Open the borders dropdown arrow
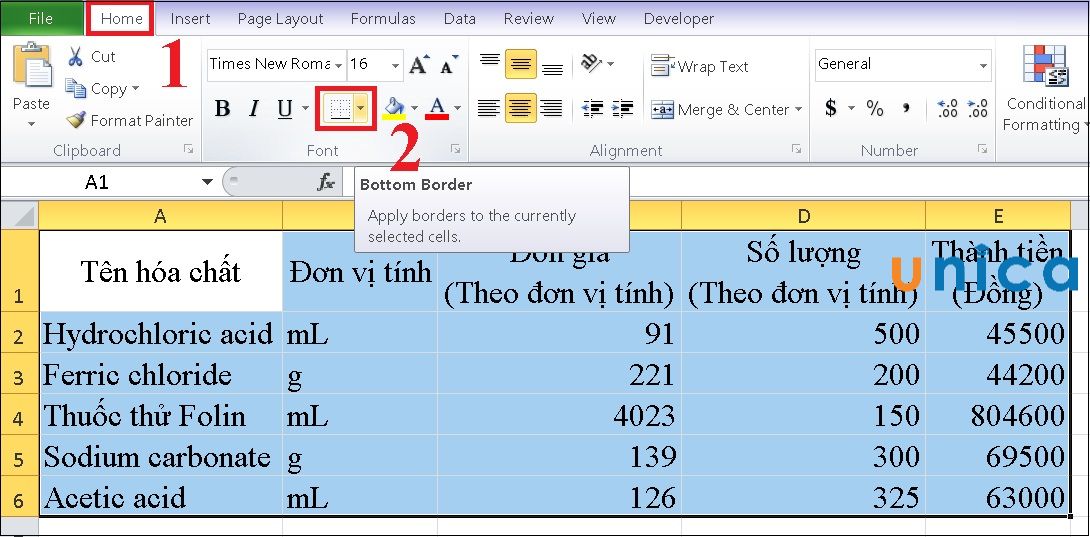1090x537 pixels. (x=361, y=109)
